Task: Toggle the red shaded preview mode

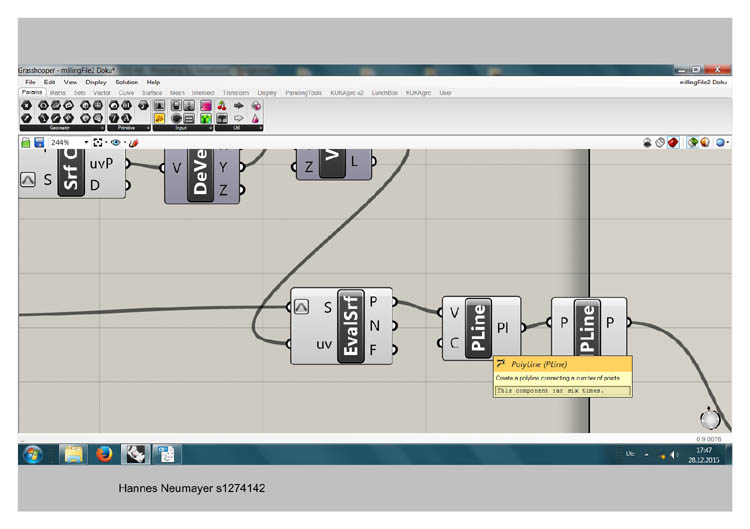Action: (x=673, y=143)
